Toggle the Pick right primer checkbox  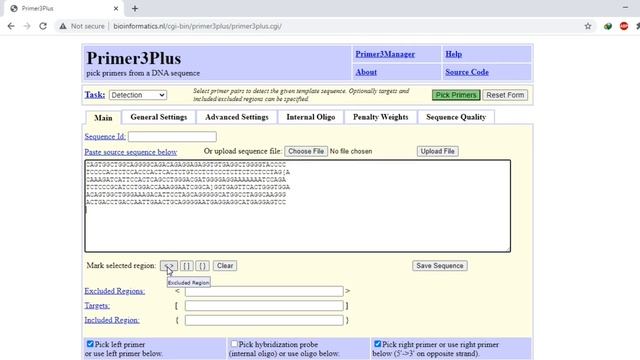378,344
